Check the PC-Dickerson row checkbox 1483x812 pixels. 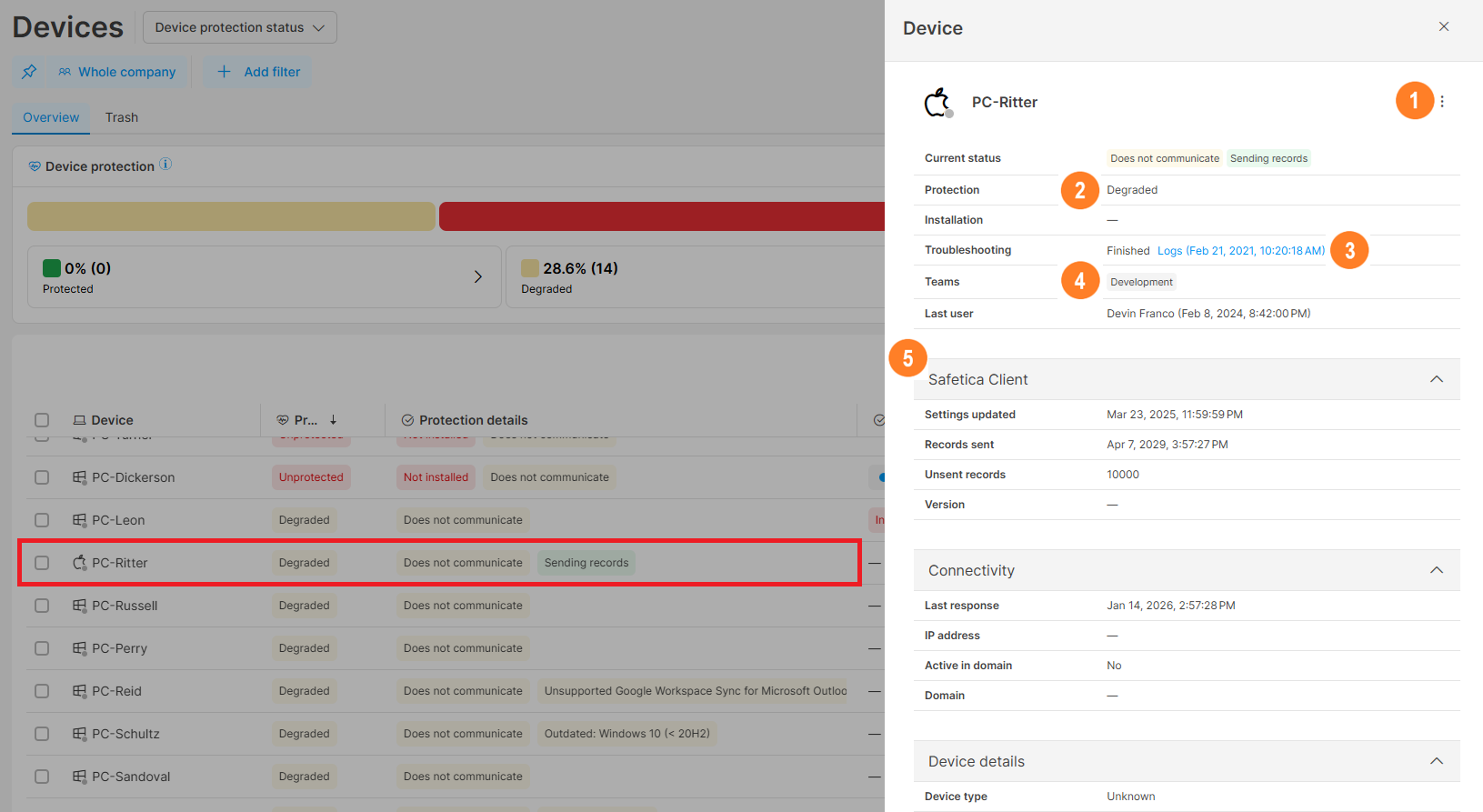(x=42, y=477)
